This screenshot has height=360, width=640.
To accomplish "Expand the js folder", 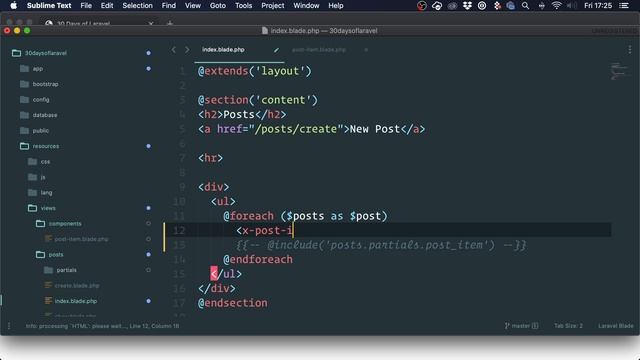I will (32, 177).
